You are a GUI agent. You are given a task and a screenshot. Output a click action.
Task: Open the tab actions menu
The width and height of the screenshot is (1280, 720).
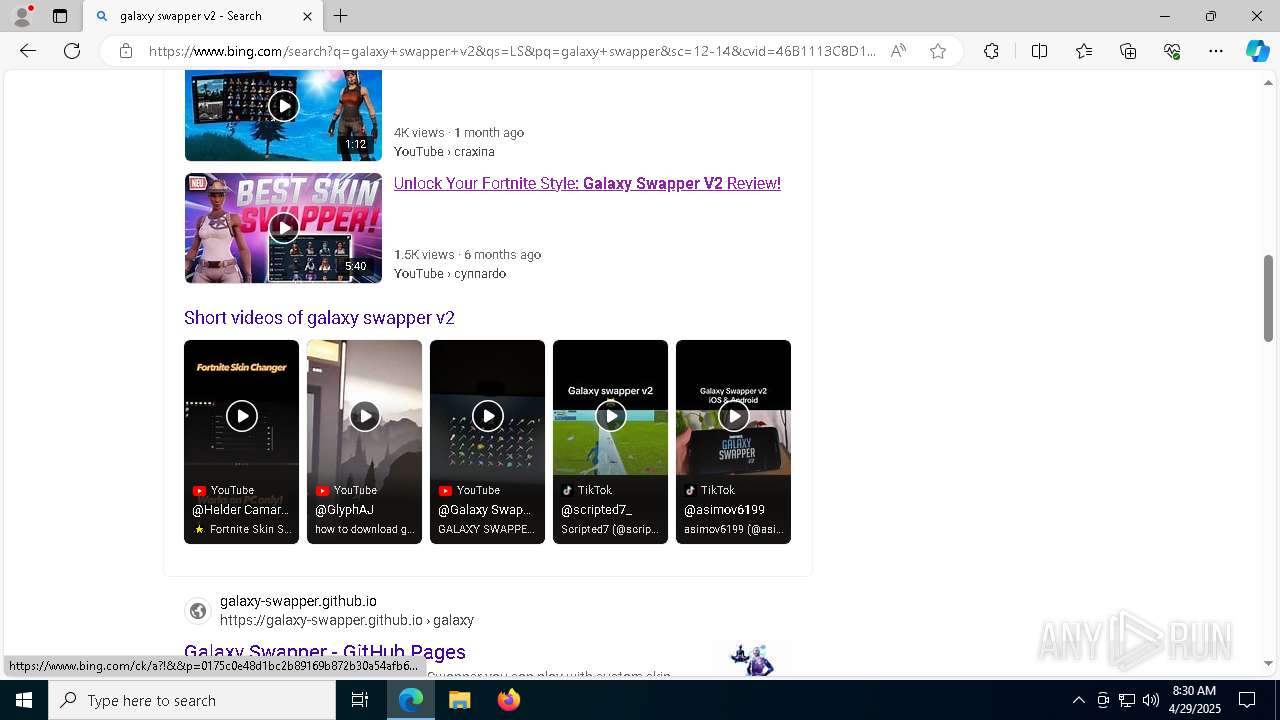coord(60,16)
